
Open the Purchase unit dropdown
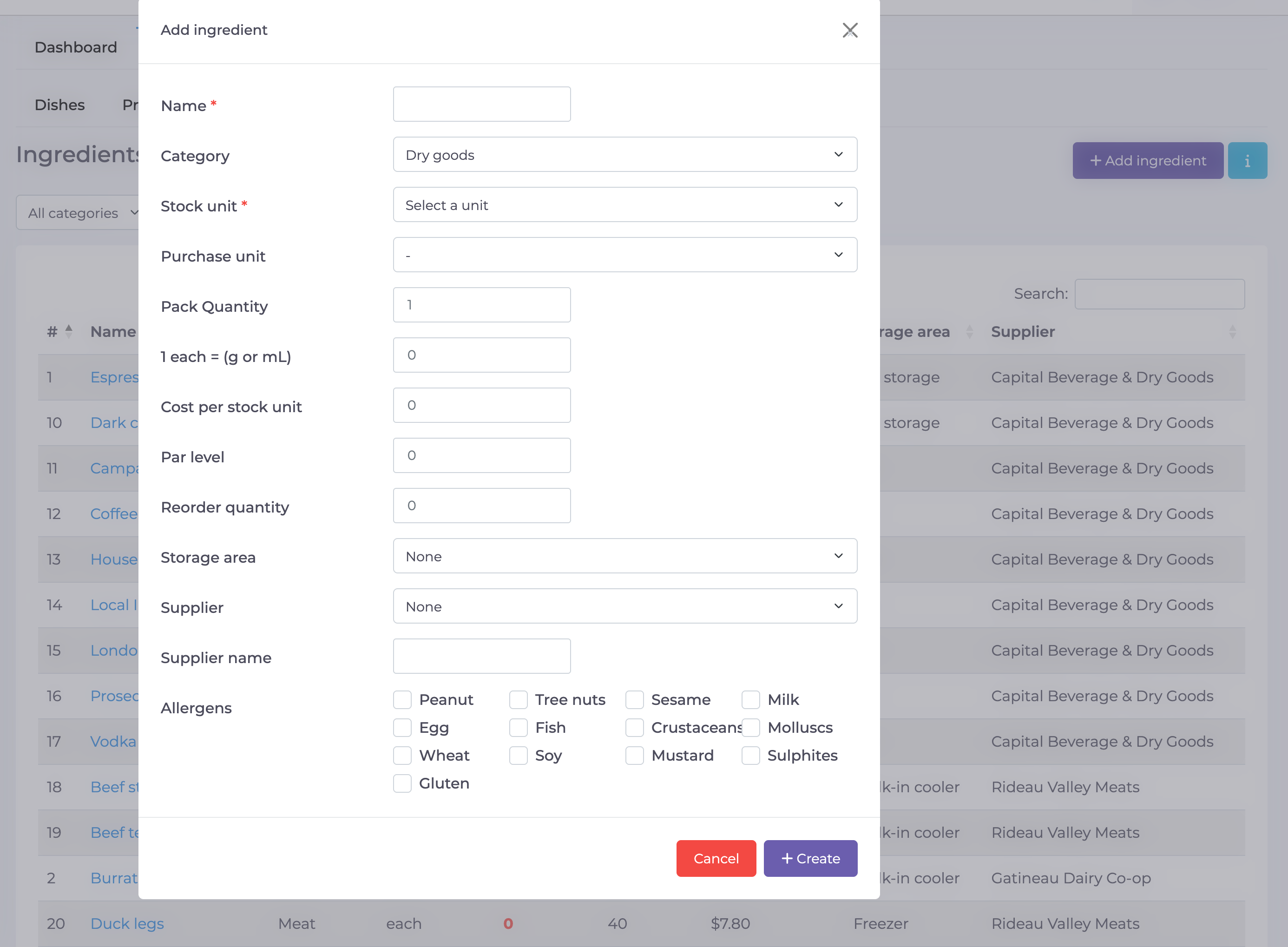coord(625,255)
